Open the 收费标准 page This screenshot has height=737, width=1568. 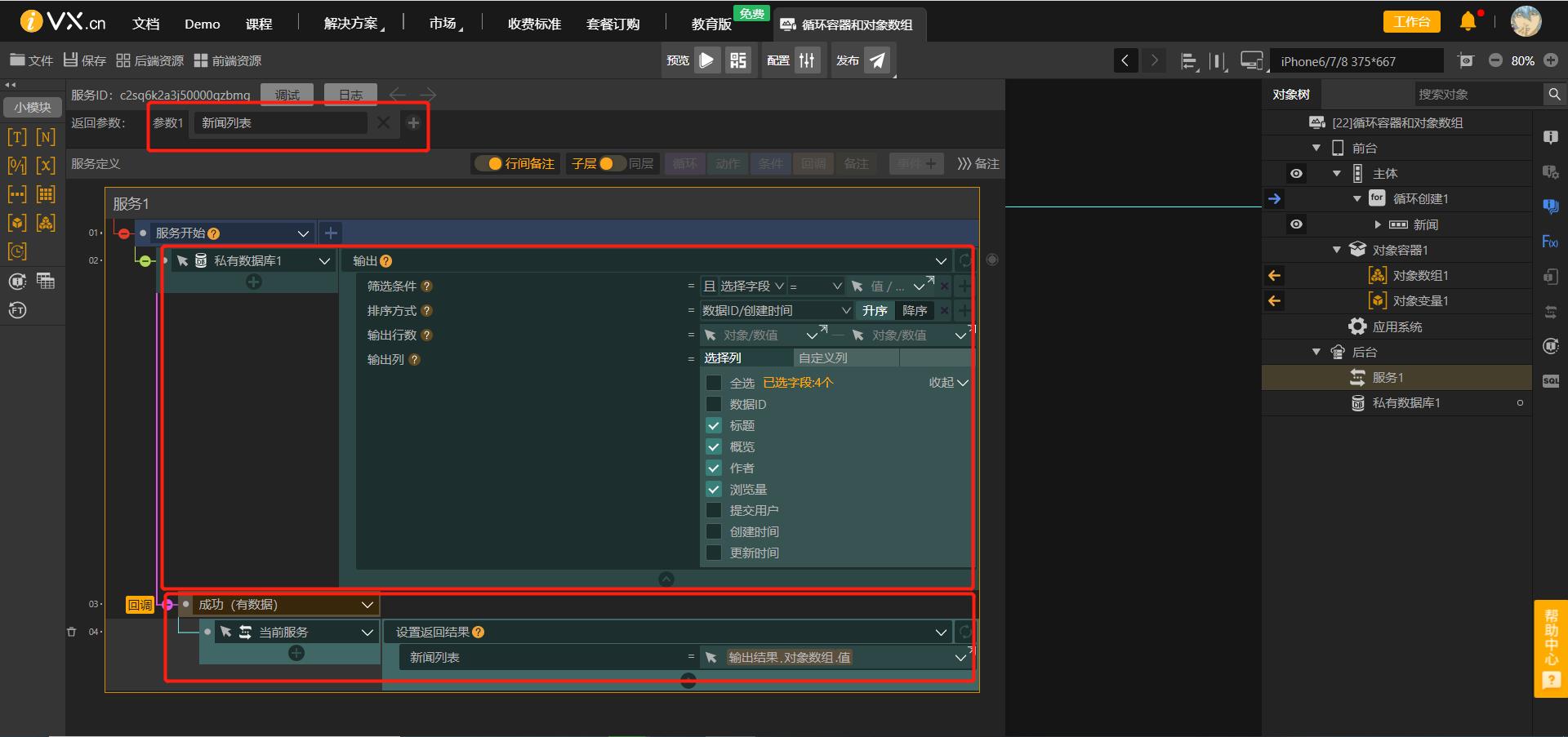(x=534, y=24)
